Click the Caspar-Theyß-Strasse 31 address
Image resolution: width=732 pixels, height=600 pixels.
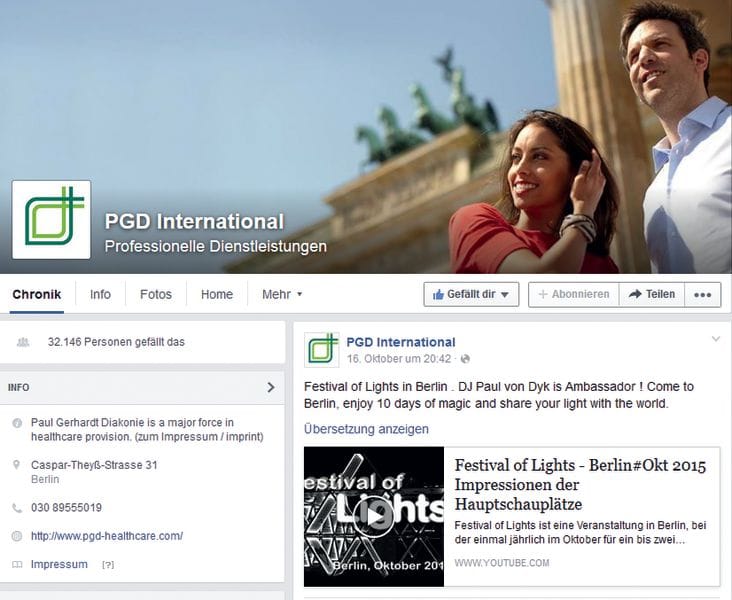(94, 465)
